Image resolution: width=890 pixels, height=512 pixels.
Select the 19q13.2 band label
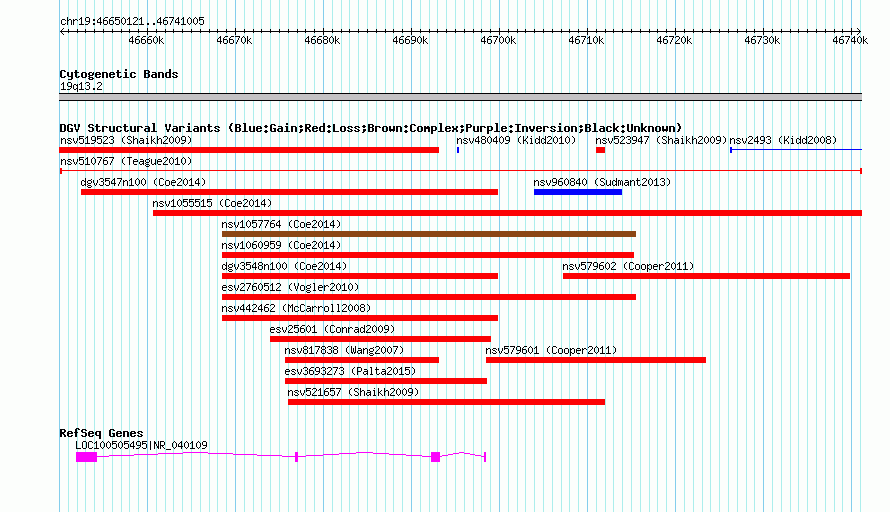pyautogui.click(x=81, y=86)
